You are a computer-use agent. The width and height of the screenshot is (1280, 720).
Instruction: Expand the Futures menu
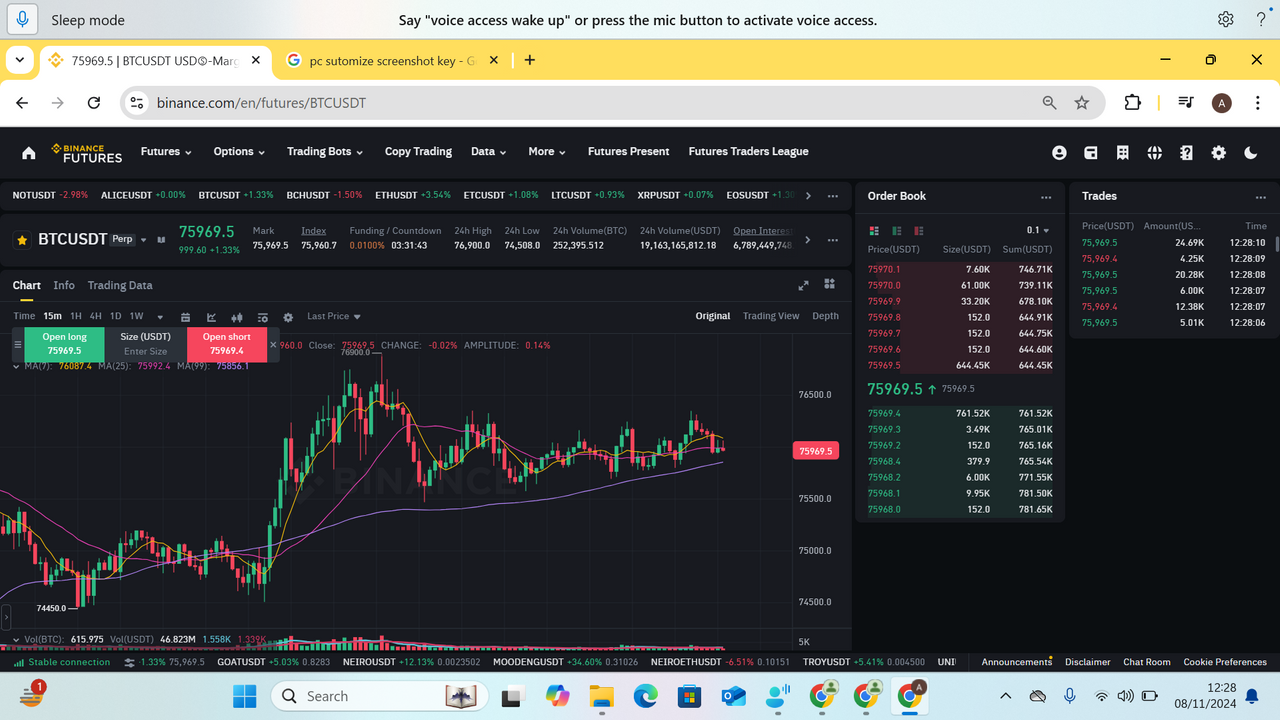166,152
